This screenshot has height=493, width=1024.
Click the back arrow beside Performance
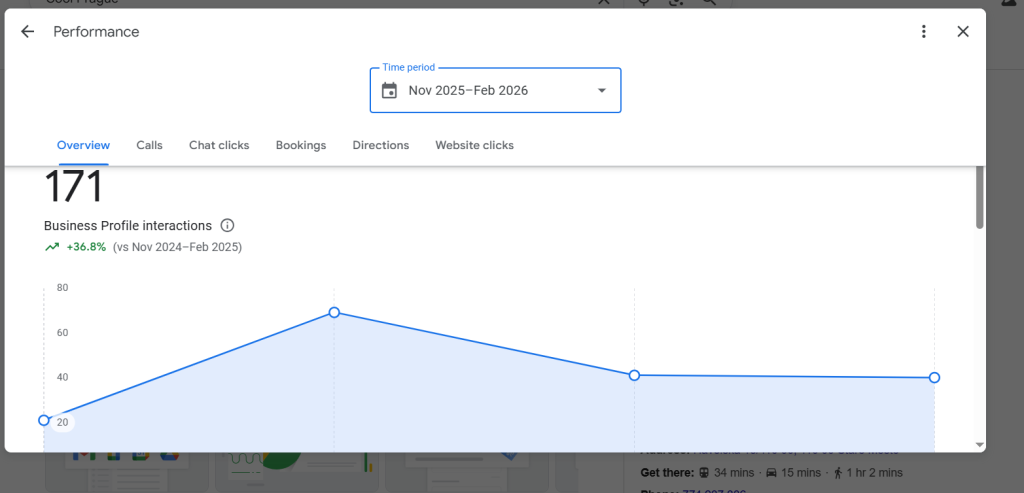(x=28, y=32)
